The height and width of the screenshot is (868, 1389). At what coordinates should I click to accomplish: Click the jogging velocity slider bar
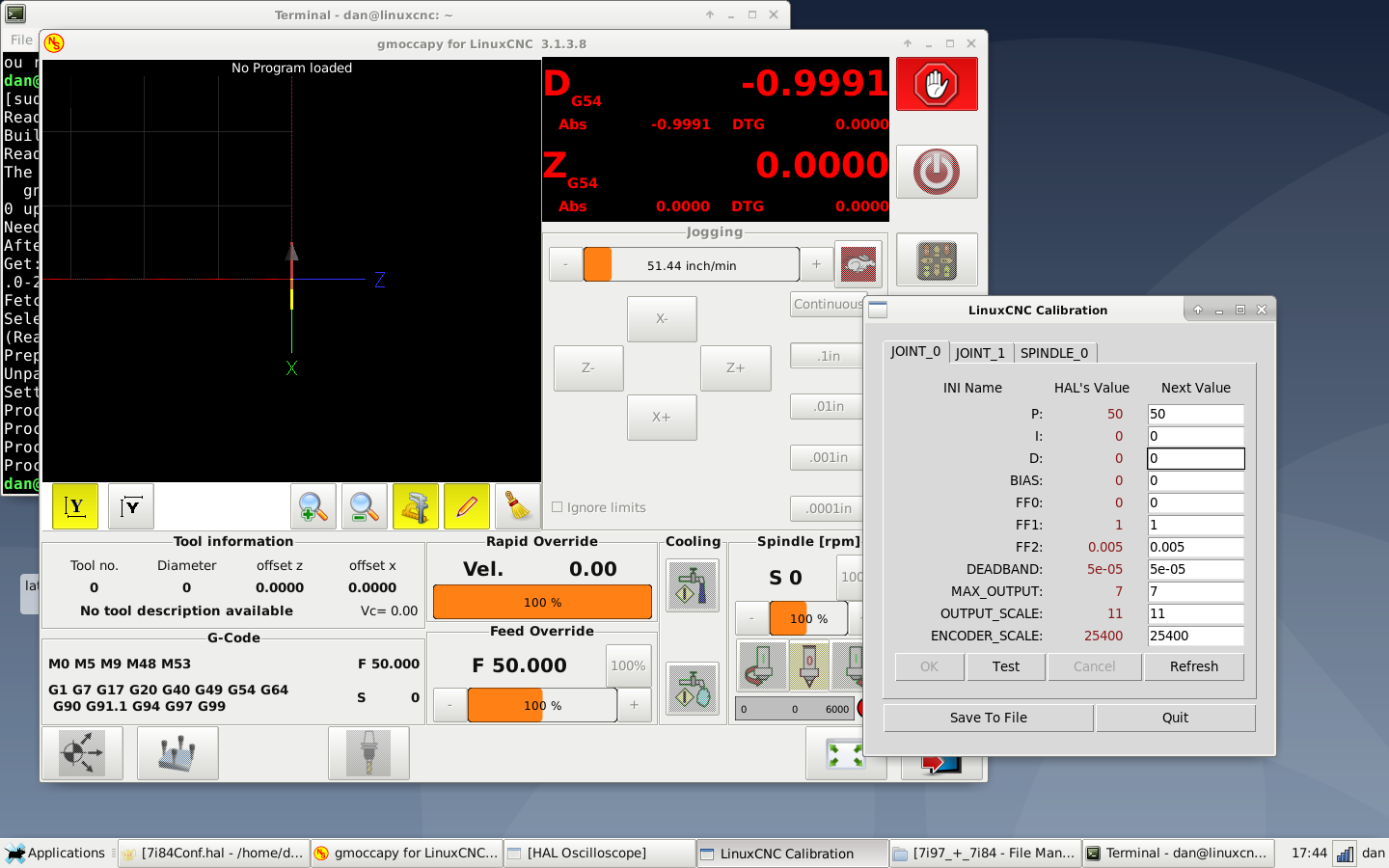click(692, 264)
